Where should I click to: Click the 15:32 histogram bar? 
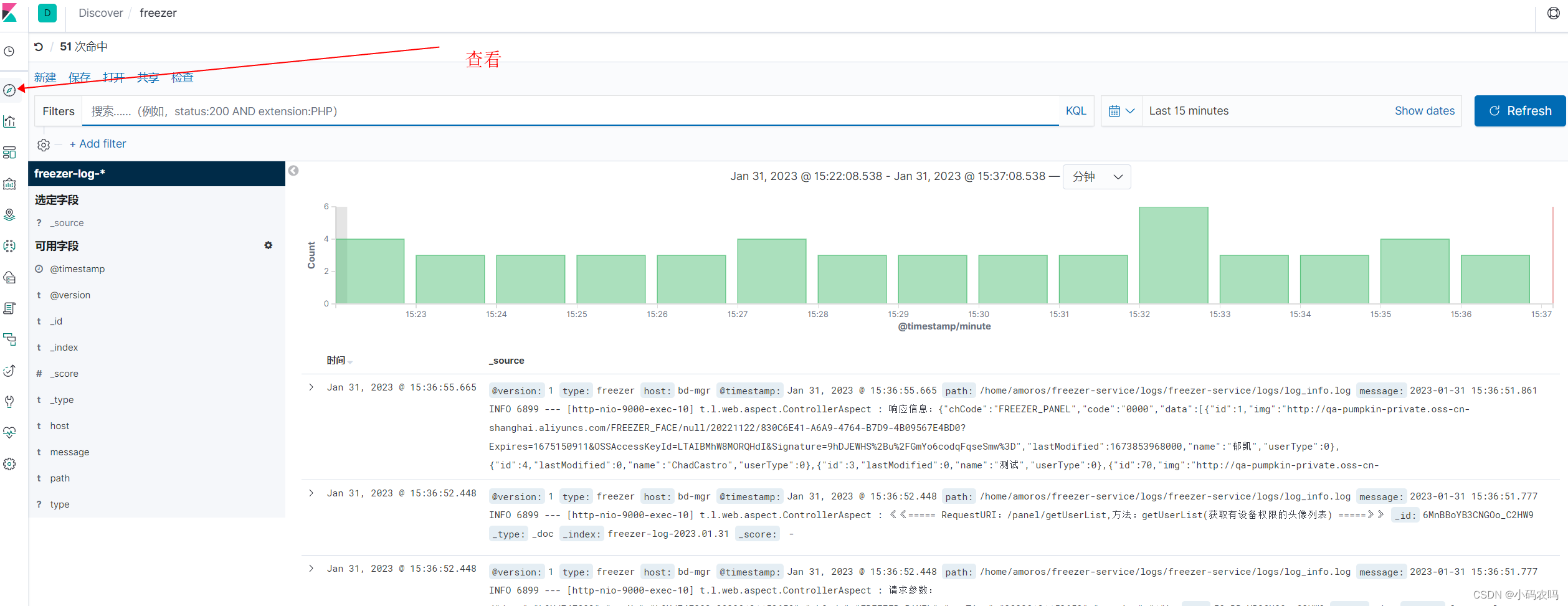(x=1174, y=255)
